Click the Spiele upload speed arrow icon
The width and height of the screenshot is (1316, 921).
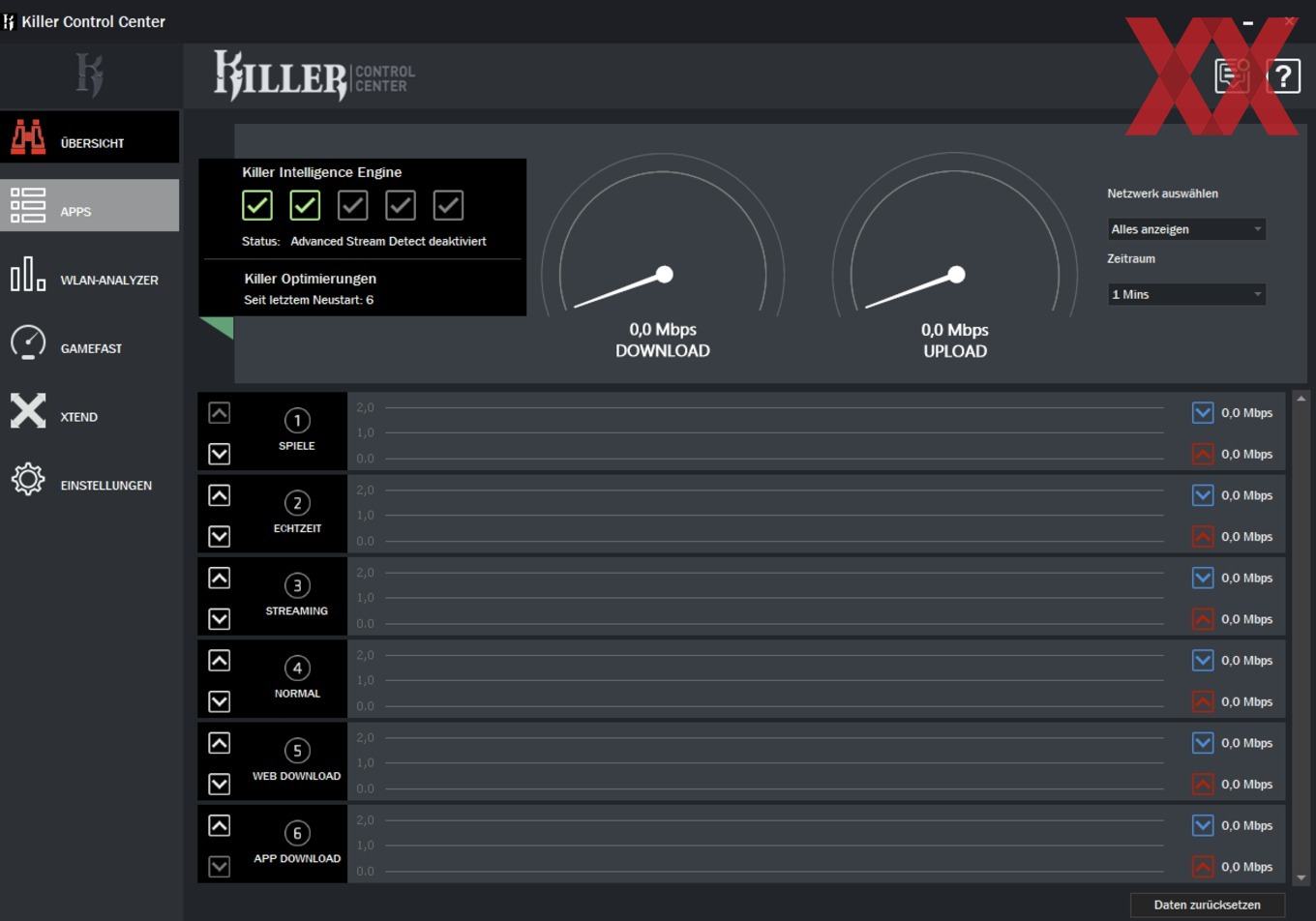tap(1203, 454)
